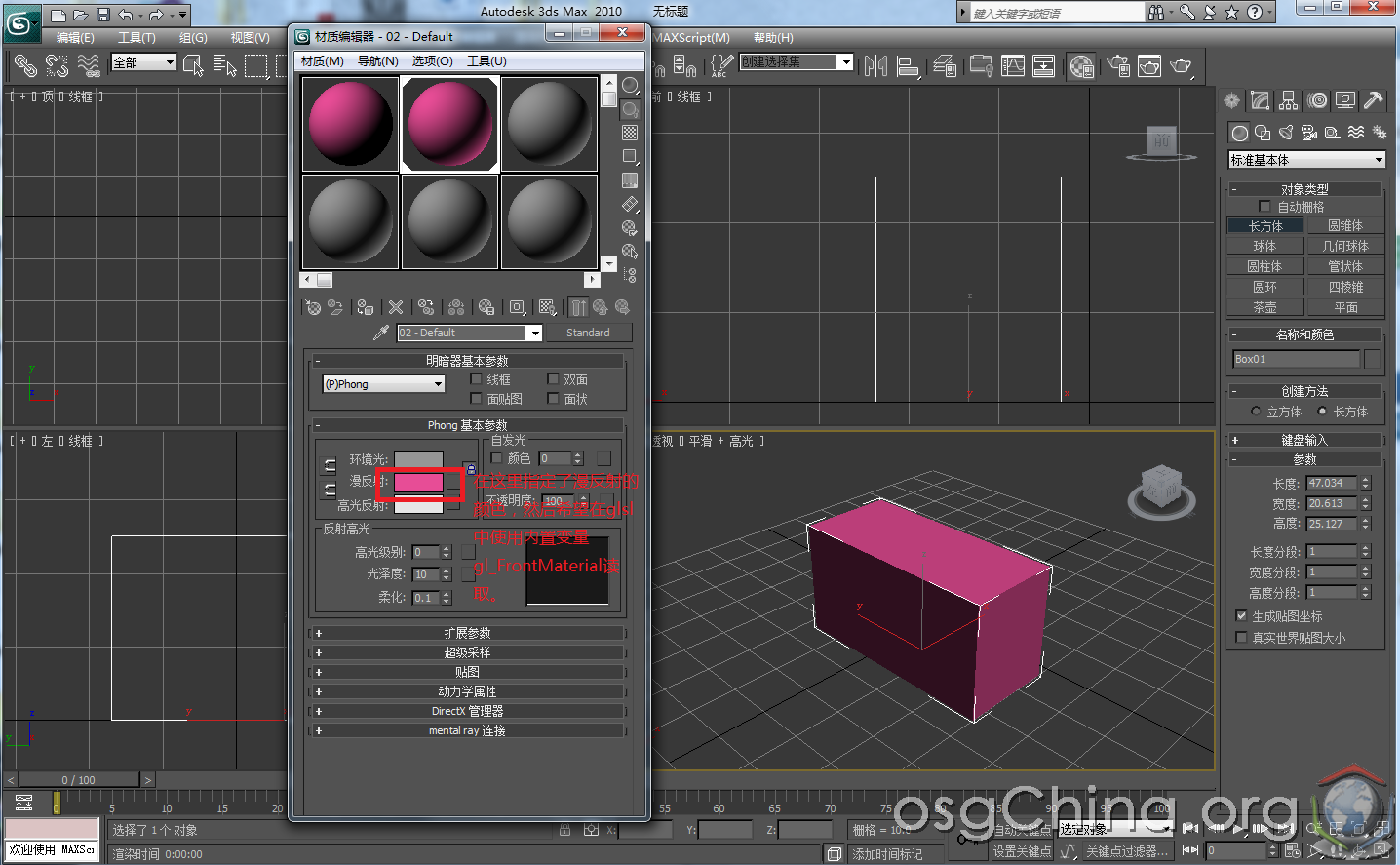1400x865 pixels.
Task: Click the Backlight icon in Material Editor
Action: tap(630, 109)
